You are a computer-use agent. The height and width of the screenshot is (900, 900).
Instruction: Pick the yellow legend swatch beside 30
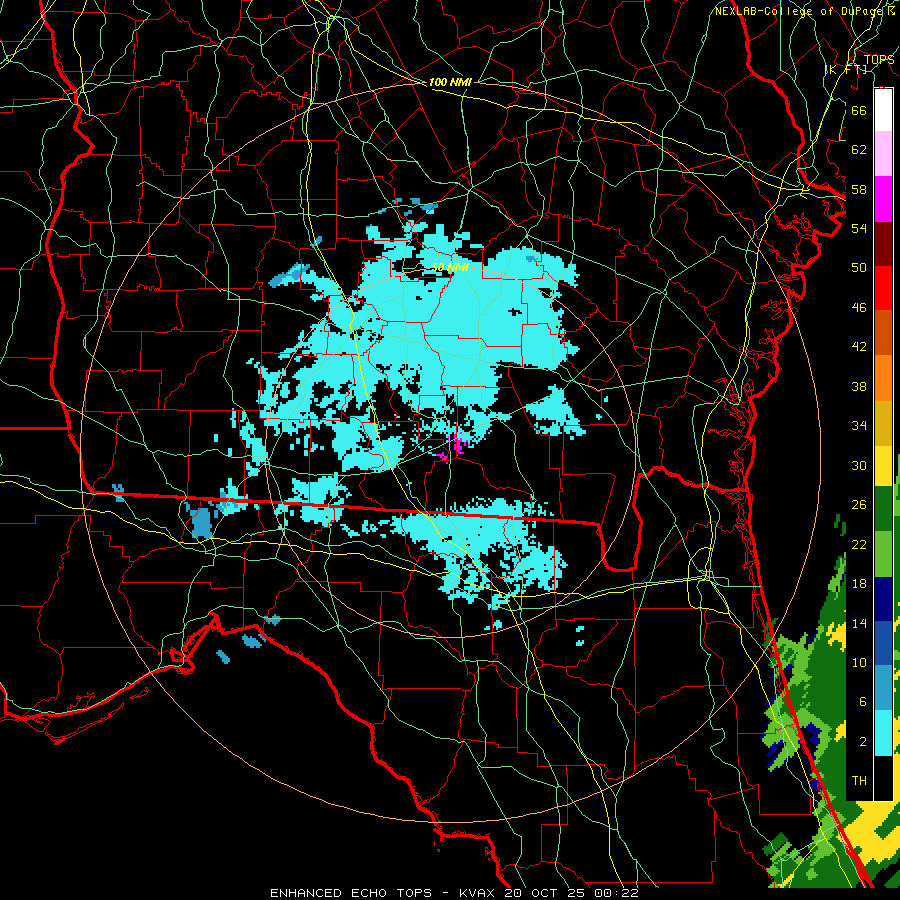pyautogui.click(x=883, y=466)
